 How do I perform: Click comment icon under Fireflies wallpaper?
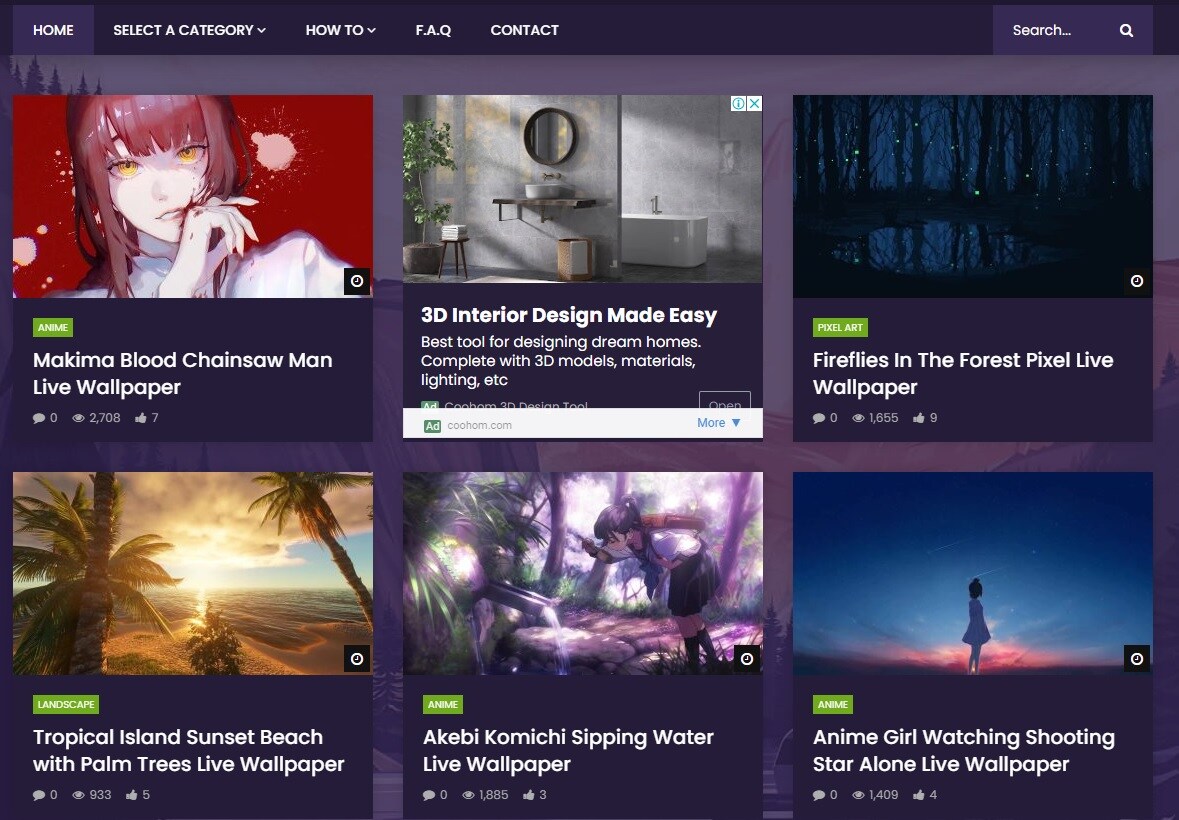point(819,418)
